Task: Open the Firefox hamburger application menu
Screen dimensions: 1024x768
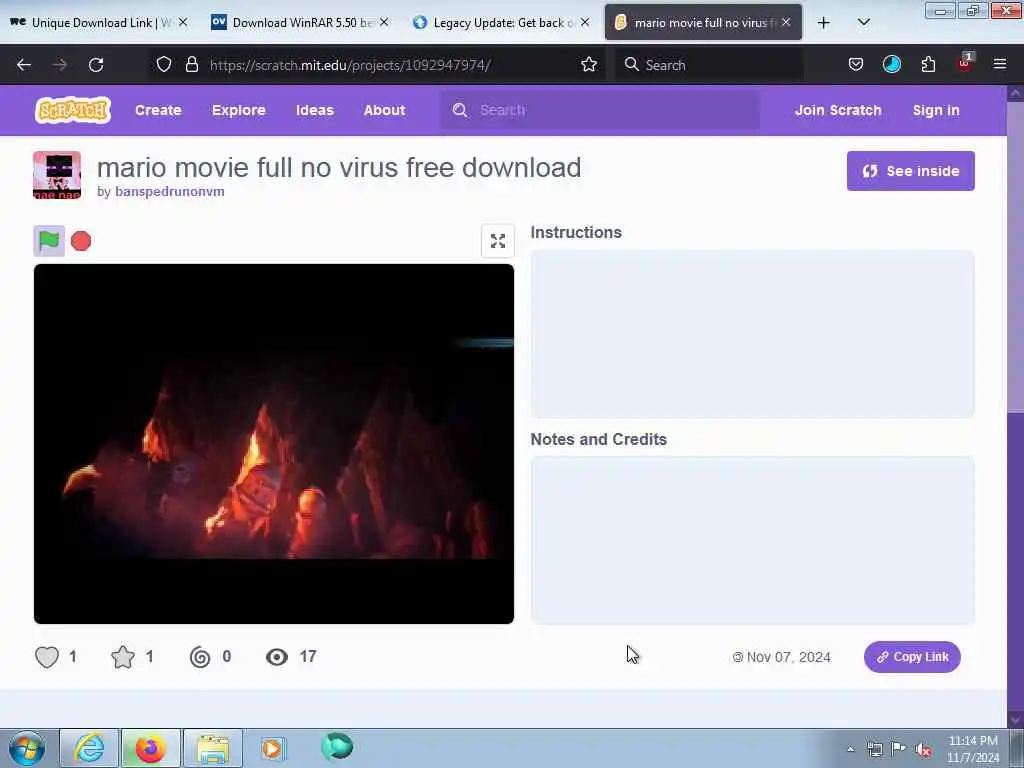Action: click(1000, 65)
